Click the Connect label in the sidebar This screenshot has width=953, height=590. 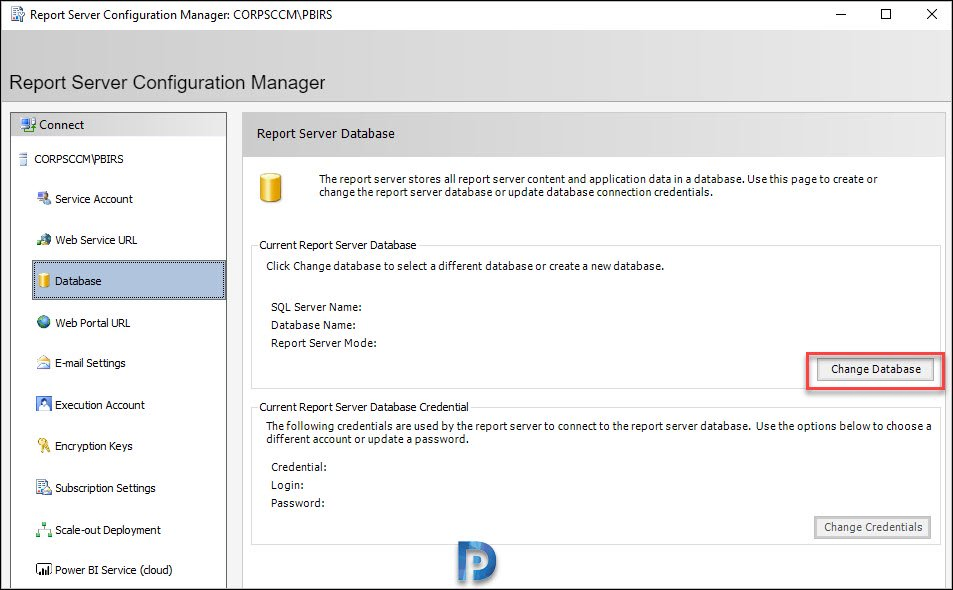(x=61, y=125)
